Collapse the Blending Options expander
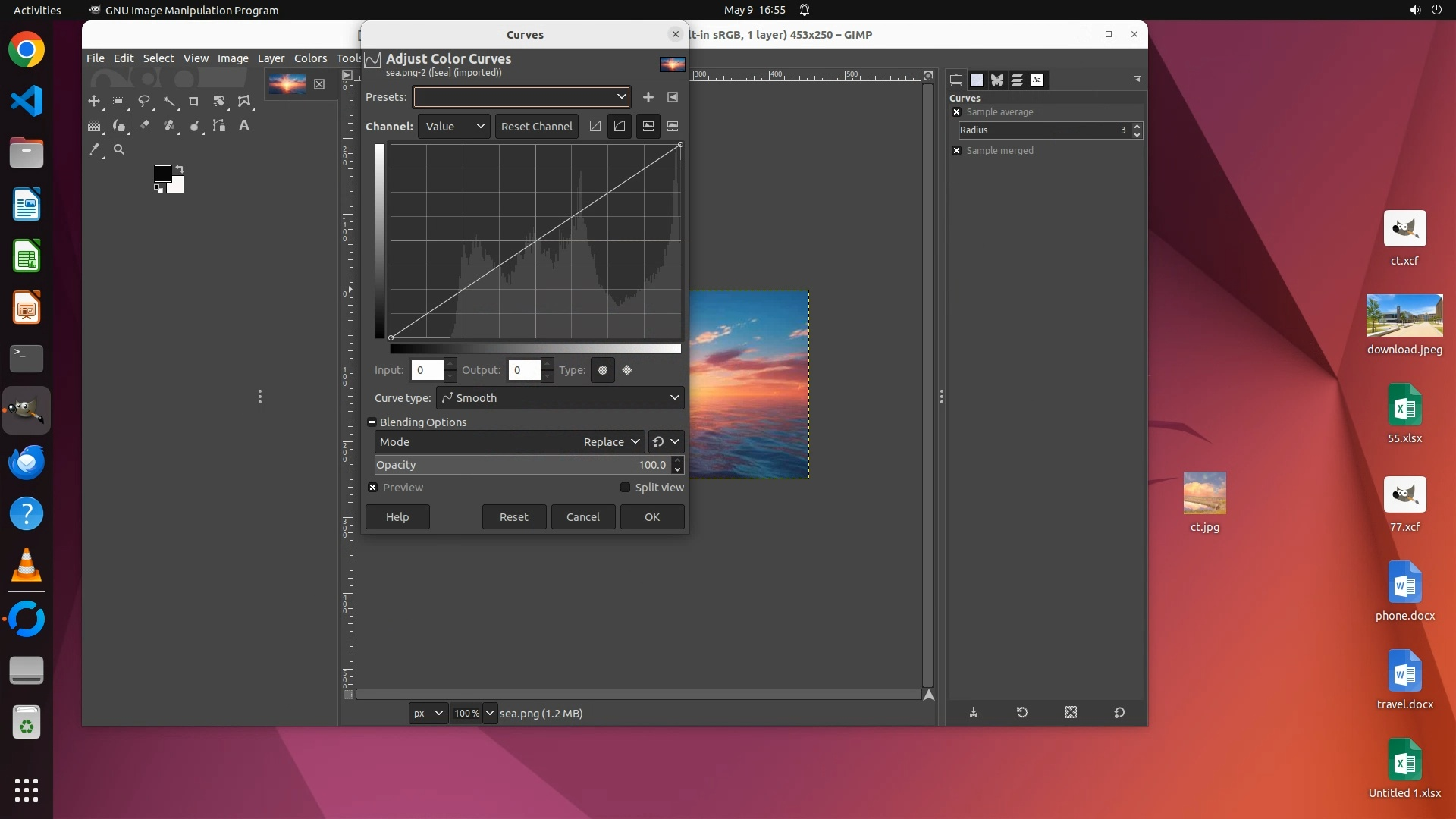The height and width of the screenshot is (819, 1456). 372,422
